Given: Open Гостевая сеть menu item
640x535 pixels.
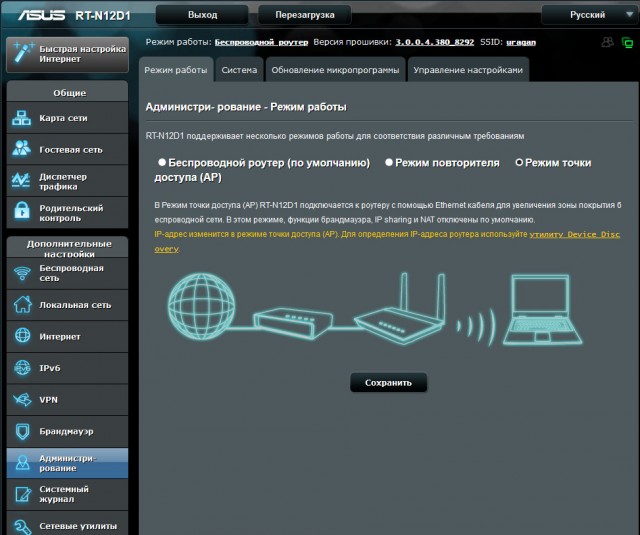Looking at the screenshot, I should (x=67, y=149).
